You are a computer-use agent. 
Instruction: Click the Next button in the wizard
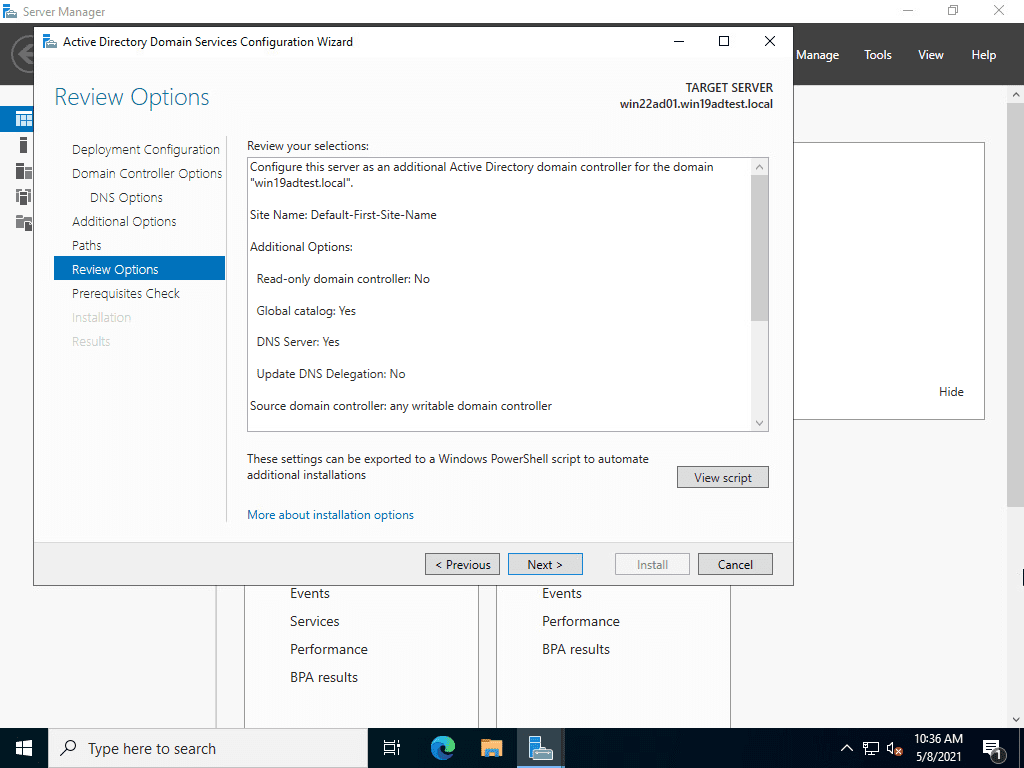click(545, 563)
